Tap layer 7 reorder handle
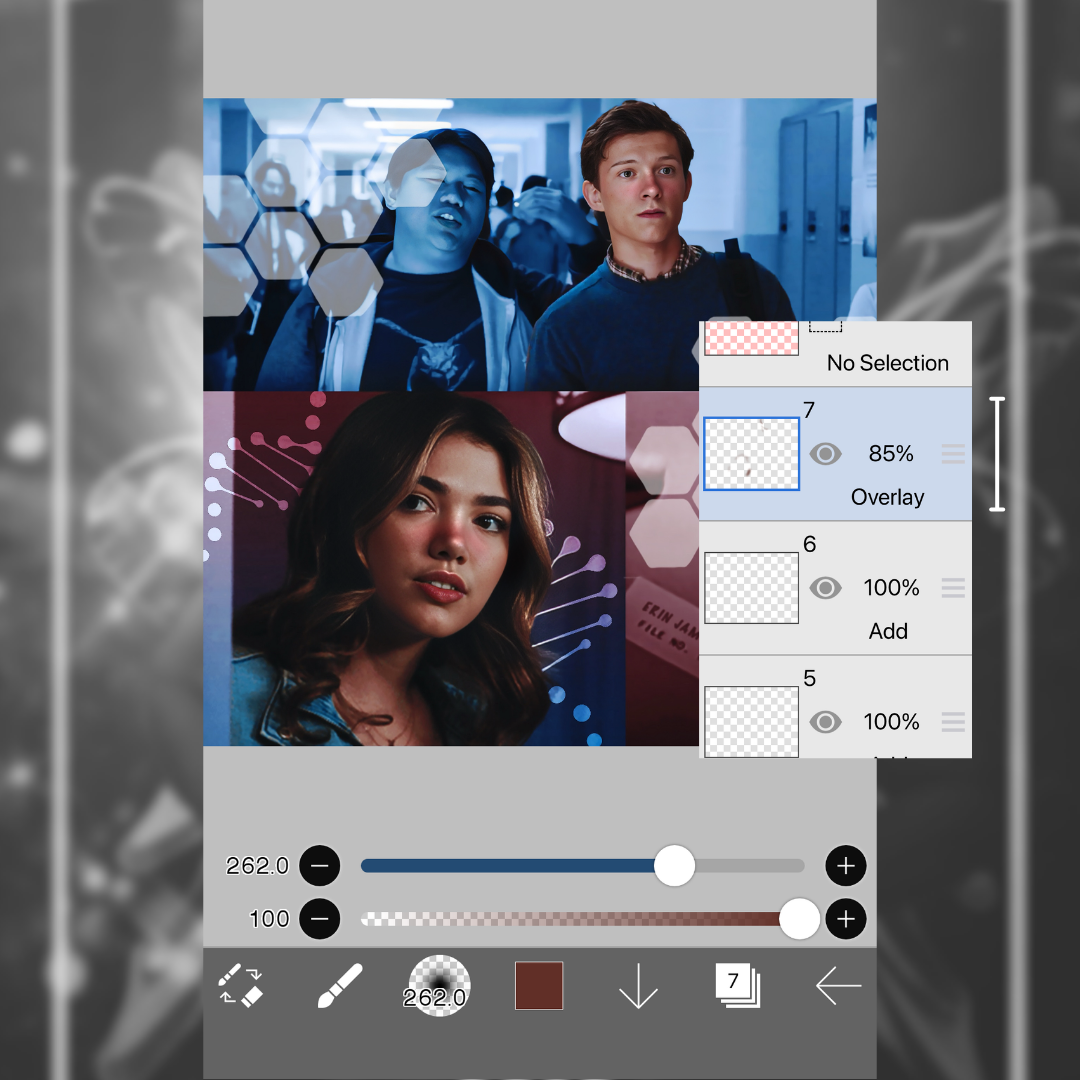This screenshot has width=1080, height=1080. pos(953,454)
